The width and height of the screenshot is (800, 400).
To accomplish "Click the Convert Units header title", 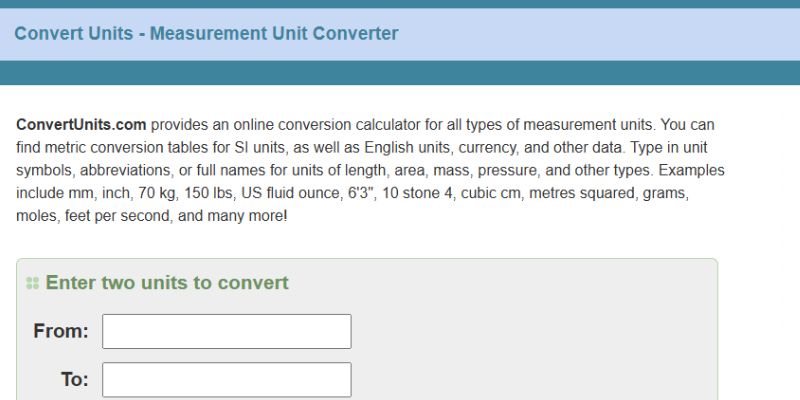I will (206, 33).
